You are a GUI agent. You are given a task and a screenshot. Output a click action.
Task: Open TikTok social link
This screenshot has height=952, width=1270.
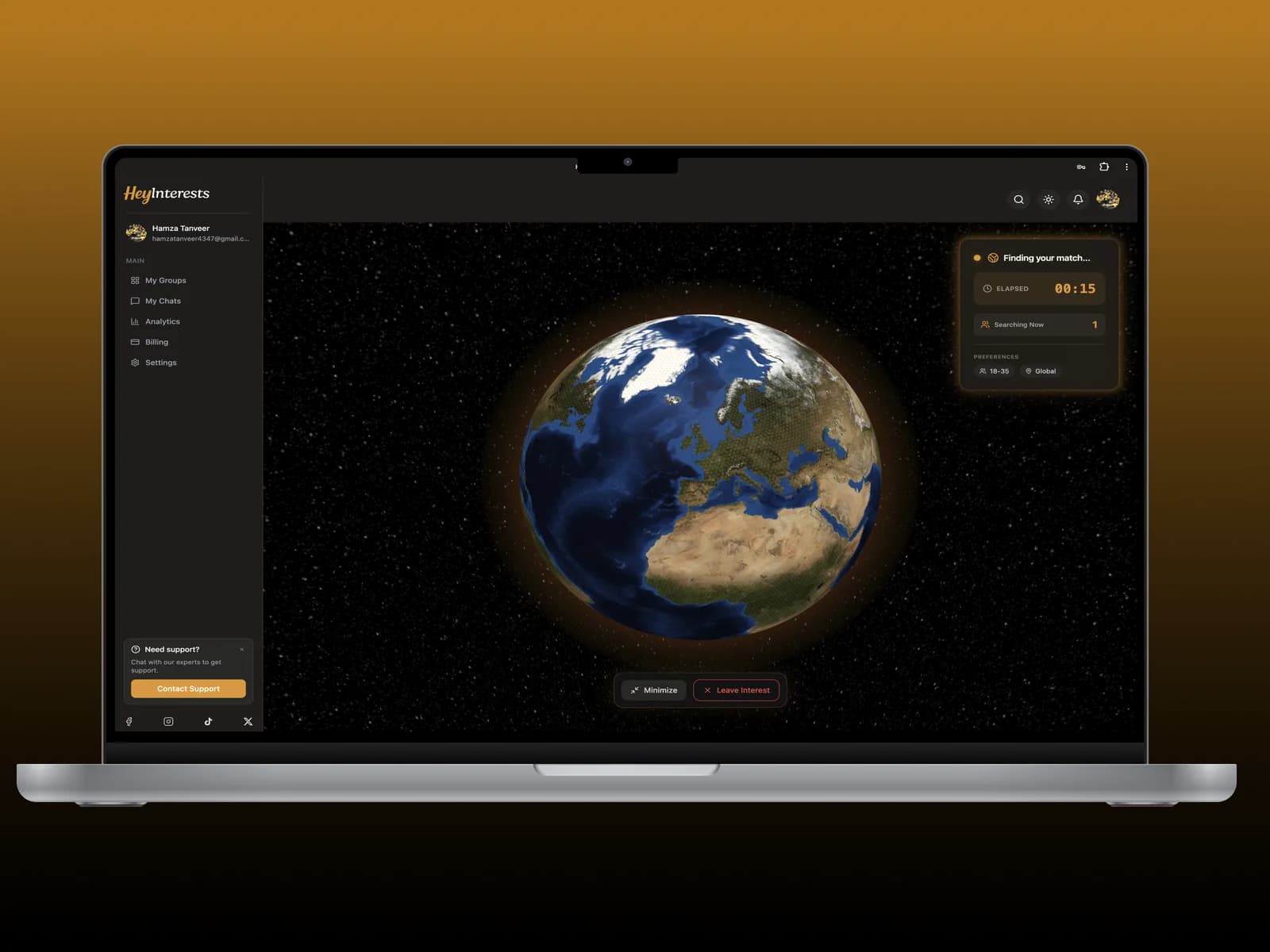(x=208, y=722)
